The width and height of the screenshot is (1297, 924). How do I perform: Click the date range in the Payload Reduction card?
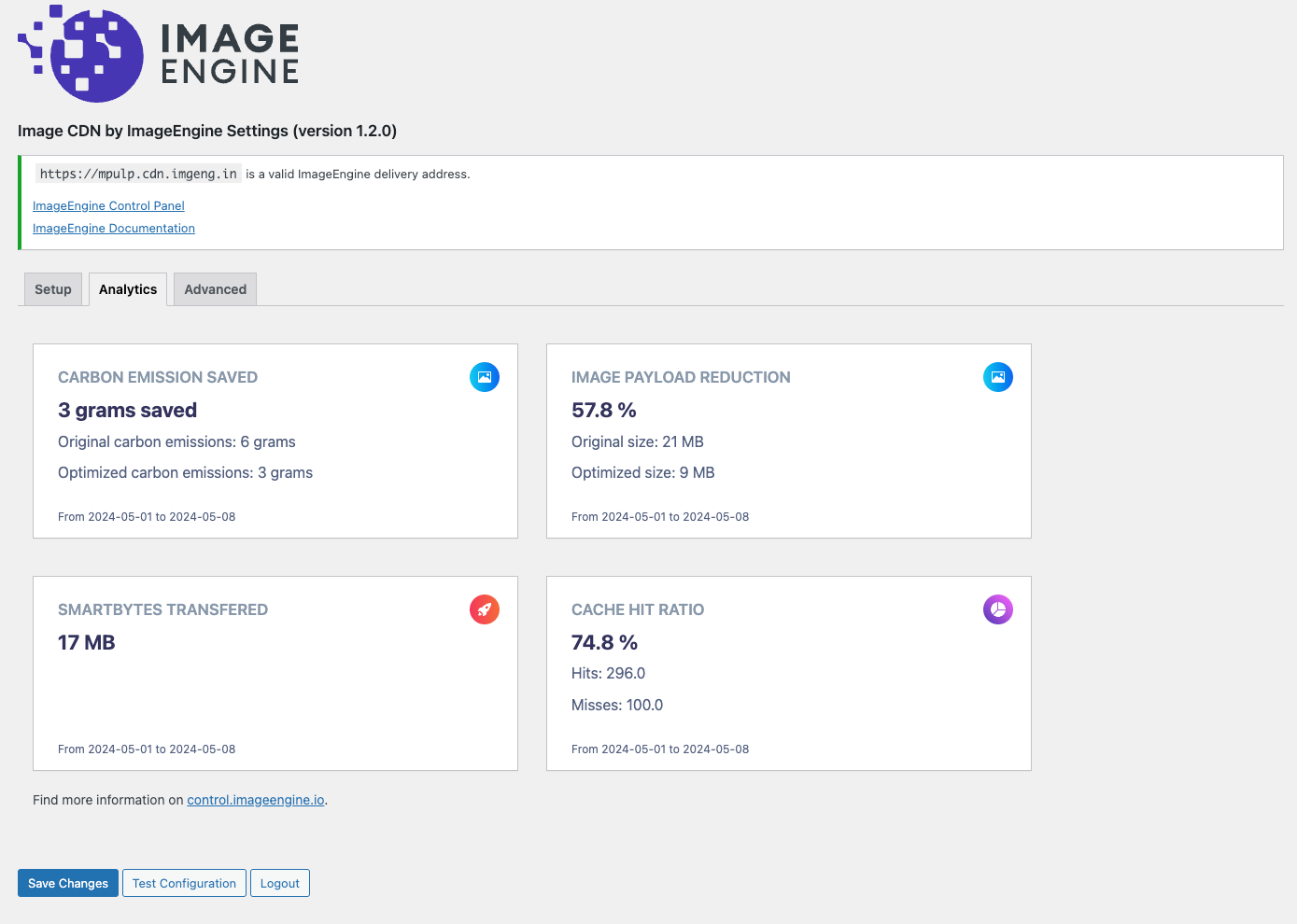pos(660,516)
